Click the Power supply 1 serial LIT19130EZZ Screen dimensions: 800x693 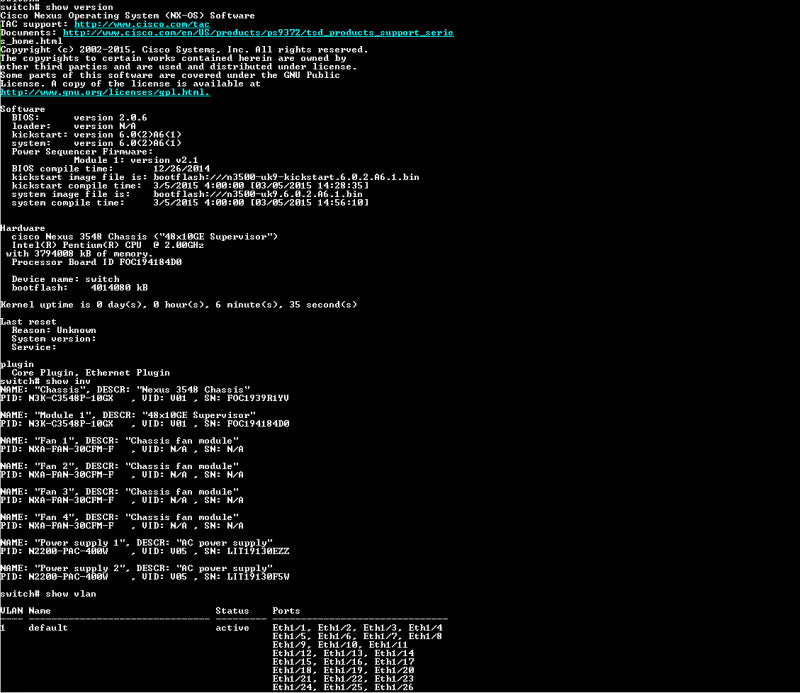coord(258,552)
